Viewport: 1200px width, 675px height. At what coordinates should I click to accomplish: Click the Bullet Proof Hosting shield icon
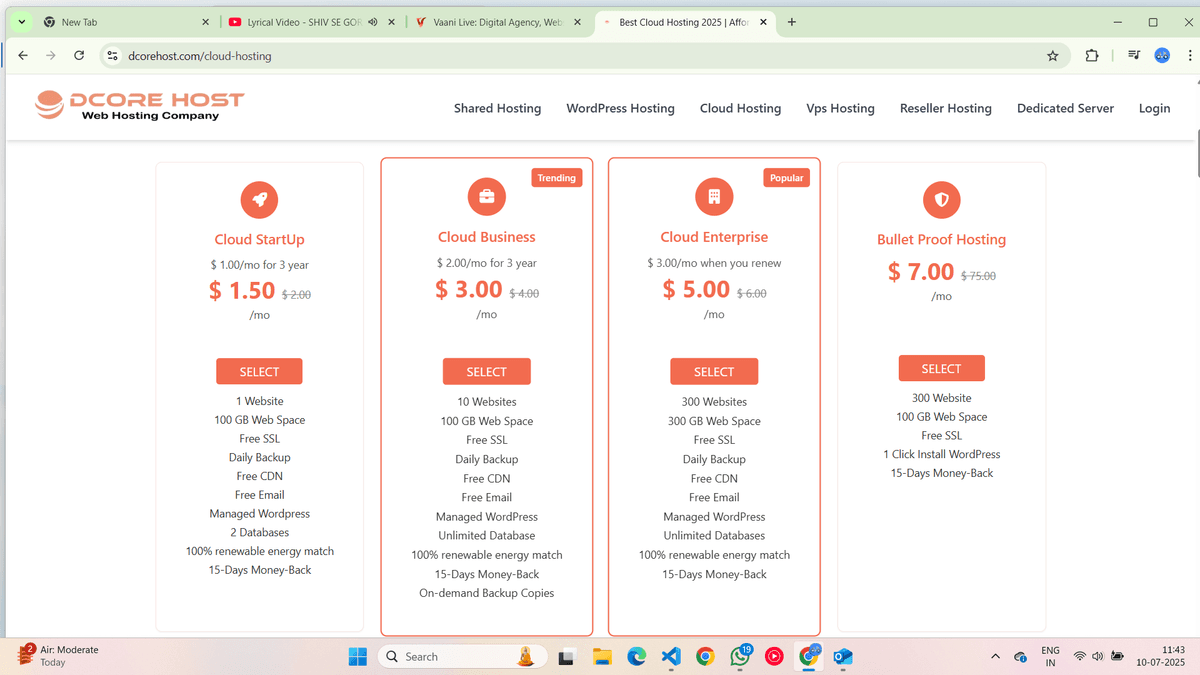(x=941, y=199)
